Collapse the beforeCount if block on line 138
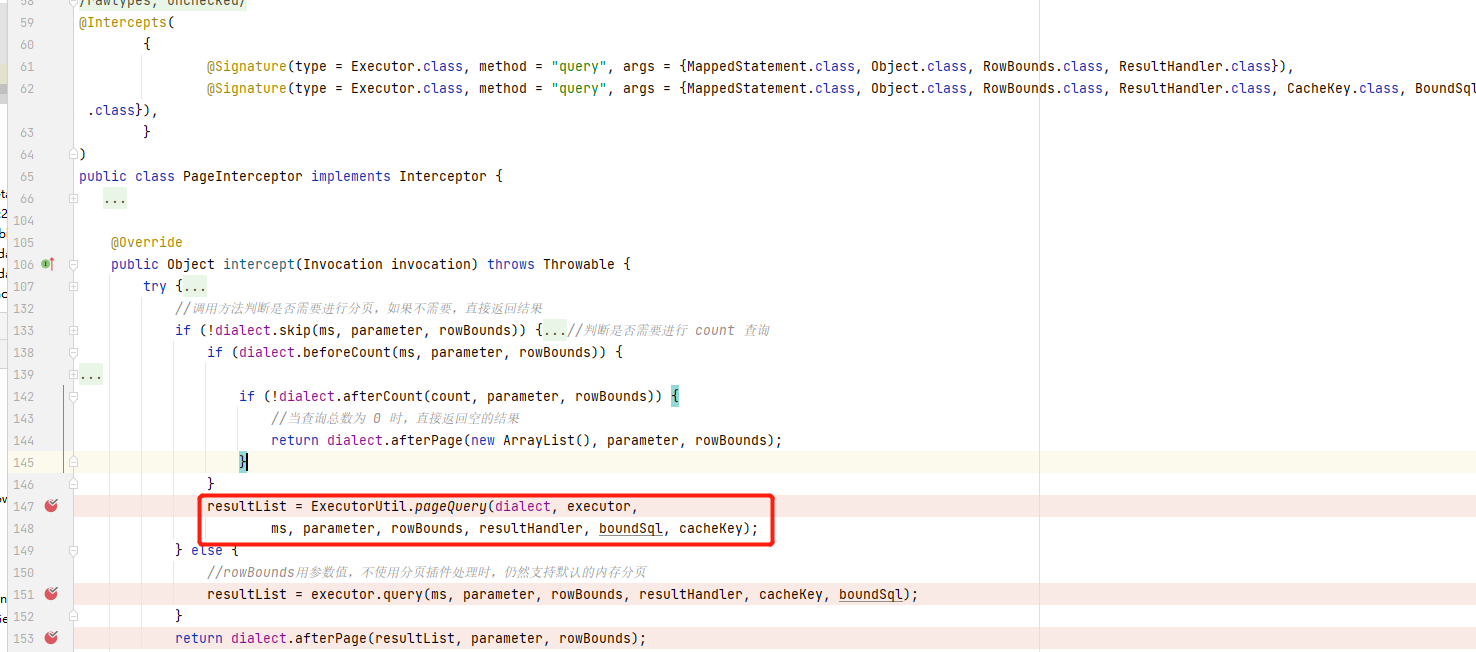This screenshot has height=652, width=1476. click(x=73, y=352)
